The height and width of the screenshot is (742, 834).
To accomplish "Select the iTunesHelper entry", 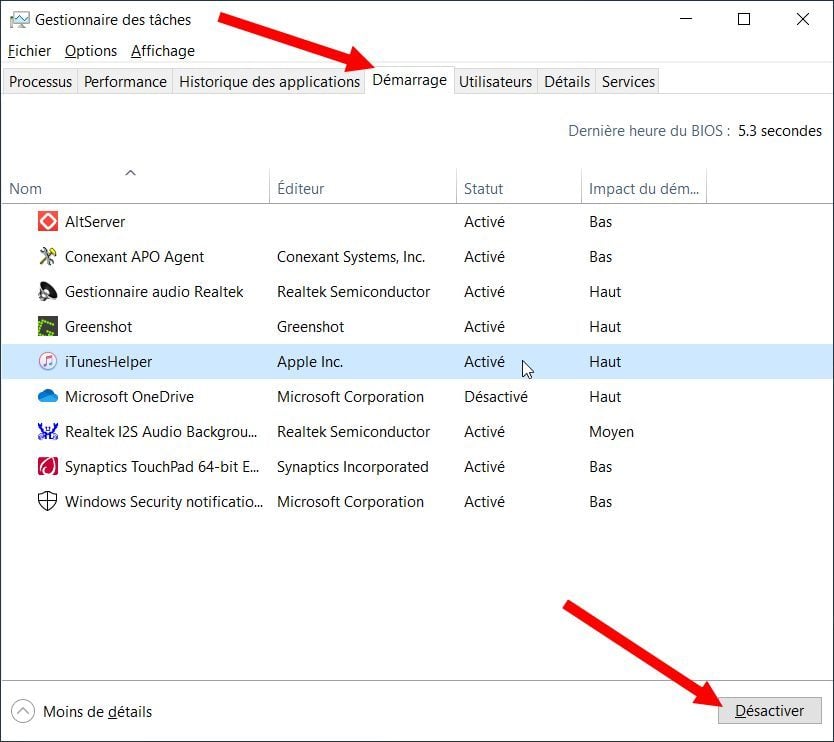I will click(x=109, y=362).
